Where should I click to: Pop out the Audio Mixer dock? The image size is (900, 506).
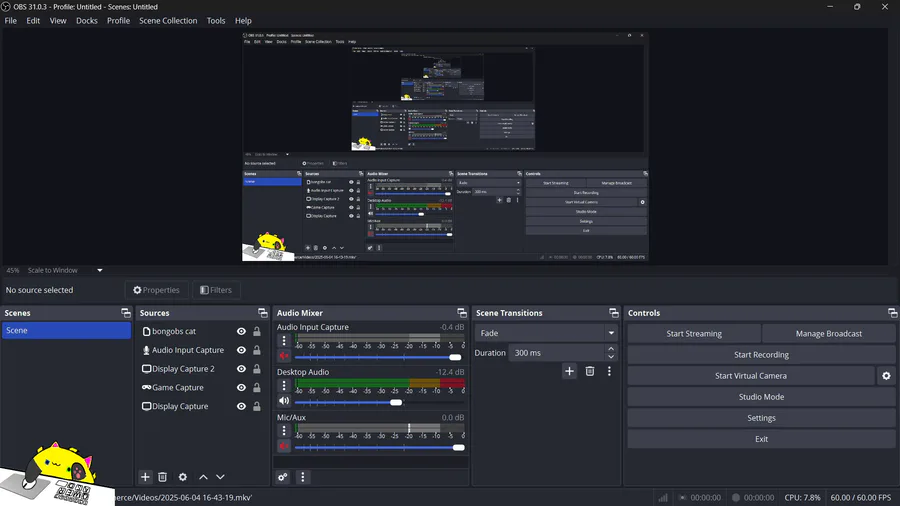[x=462, y=313]
